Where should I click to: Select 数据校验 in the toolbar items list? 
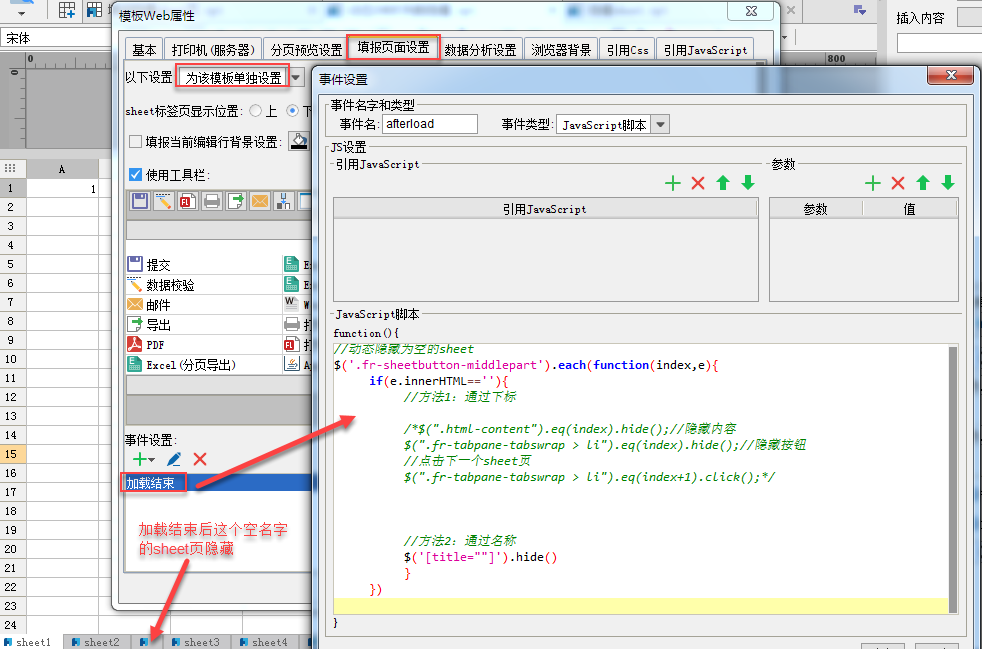coord(203,284)
